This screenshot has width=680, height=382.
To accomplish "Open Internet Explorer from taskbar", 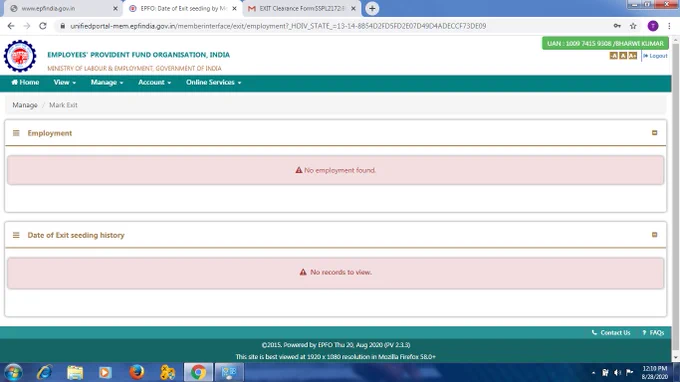I will click(x=44, y=372).
